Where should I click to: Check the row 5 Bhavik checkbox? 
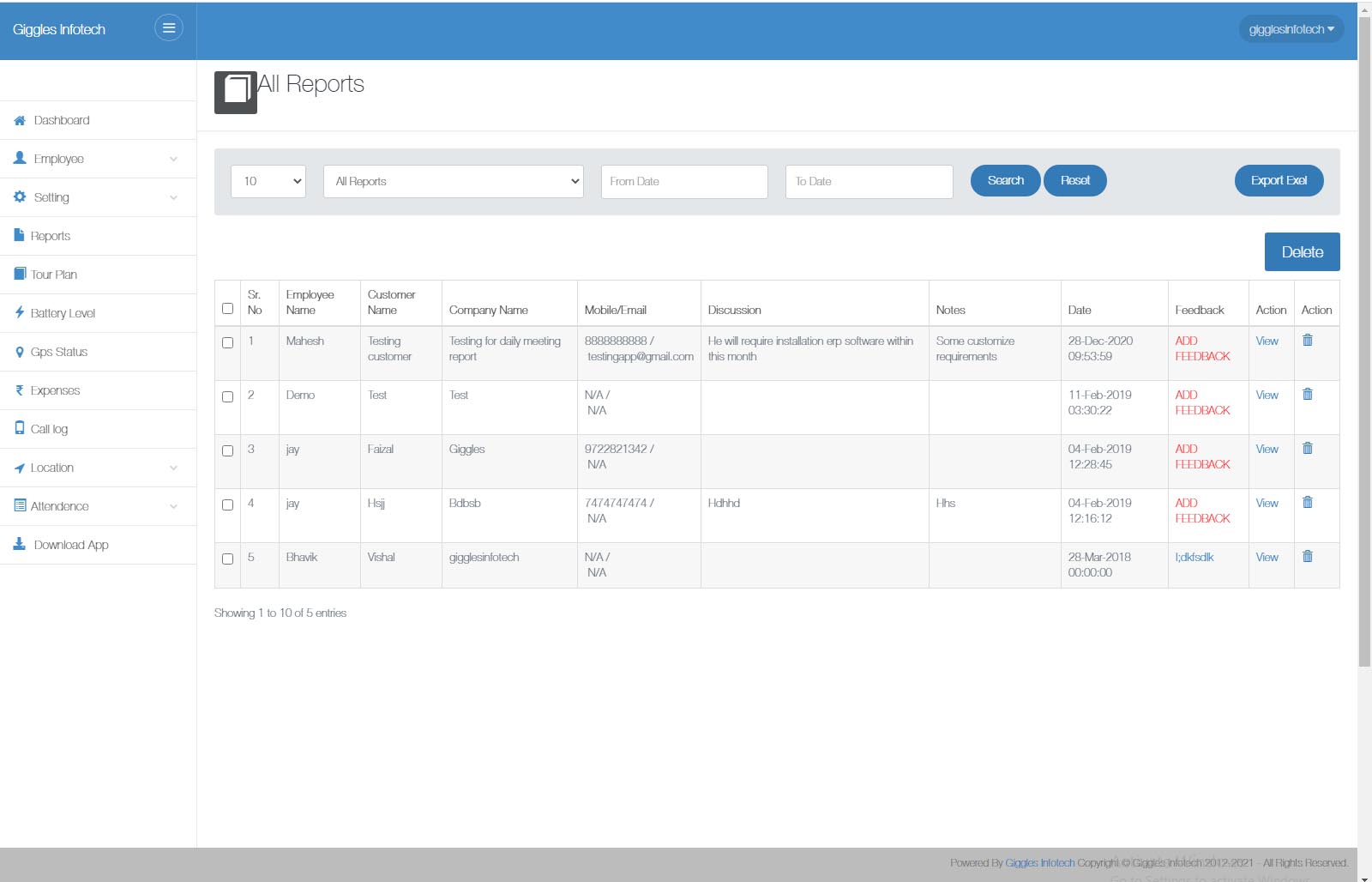coord(227,559)
